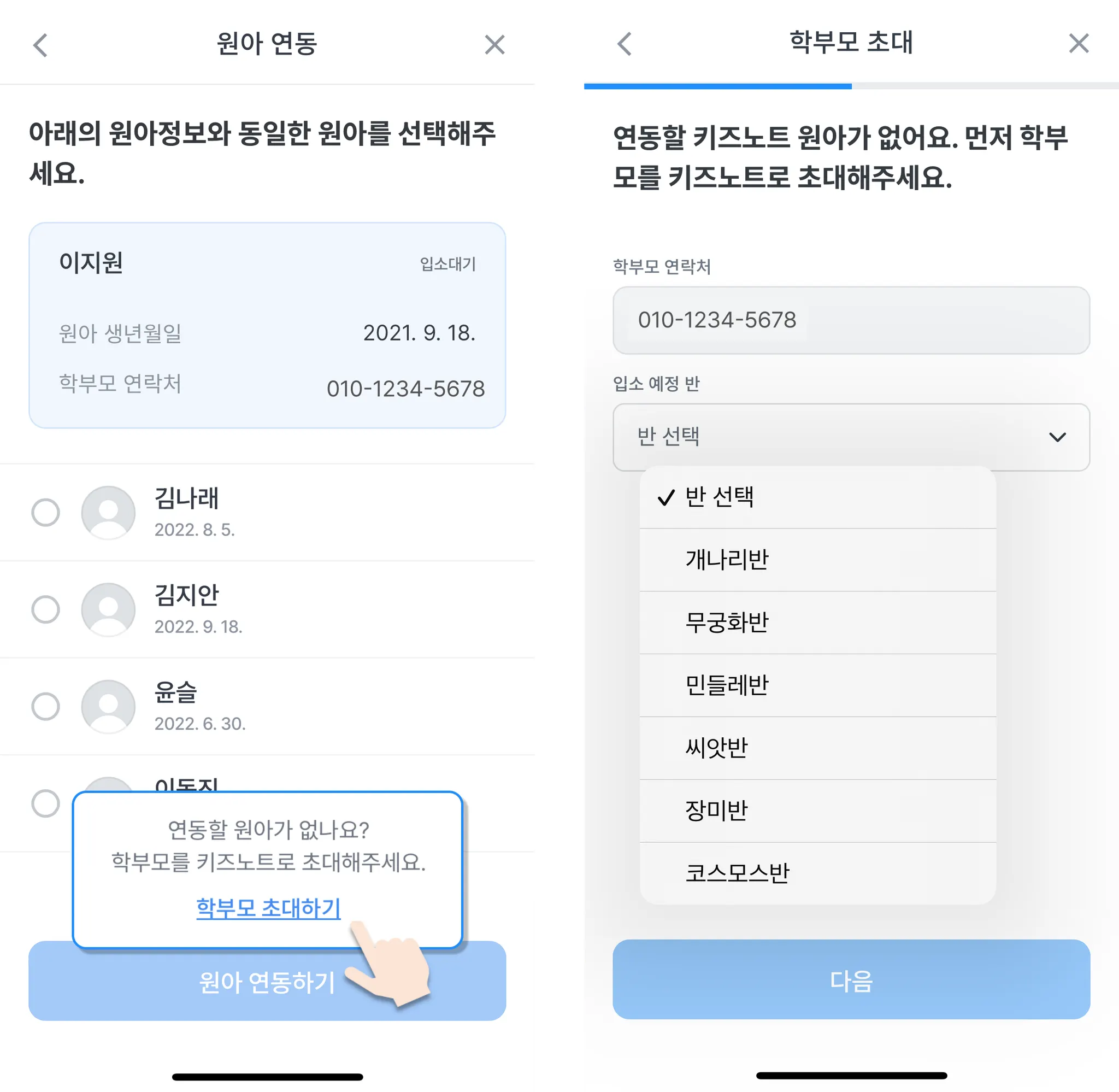Pick 코스모스반 in the dropdown list
Viewport: 1119px width, 1092px height.
[817, 873]
